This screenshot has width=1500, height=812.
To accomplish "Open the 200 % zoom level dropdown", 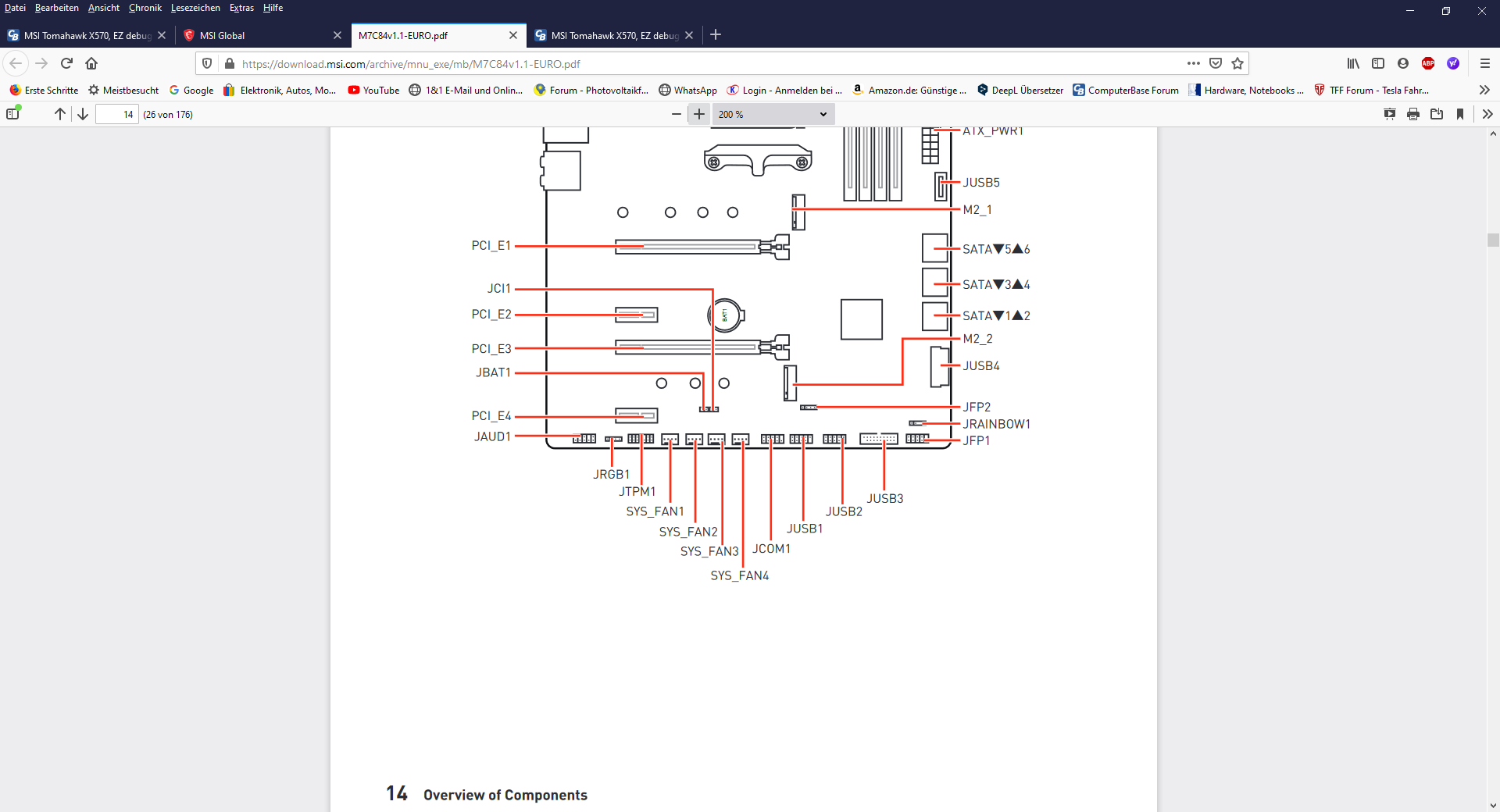I will tap(773, 114).
